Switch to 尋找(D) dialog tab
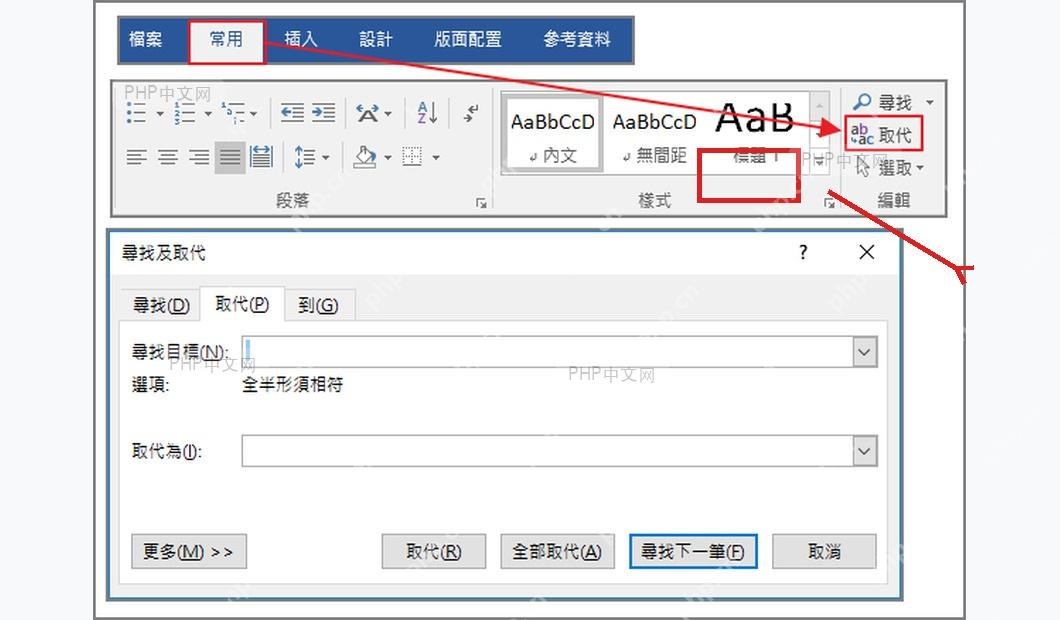Screen dimensions: 1060x620 tap(161, 306)
